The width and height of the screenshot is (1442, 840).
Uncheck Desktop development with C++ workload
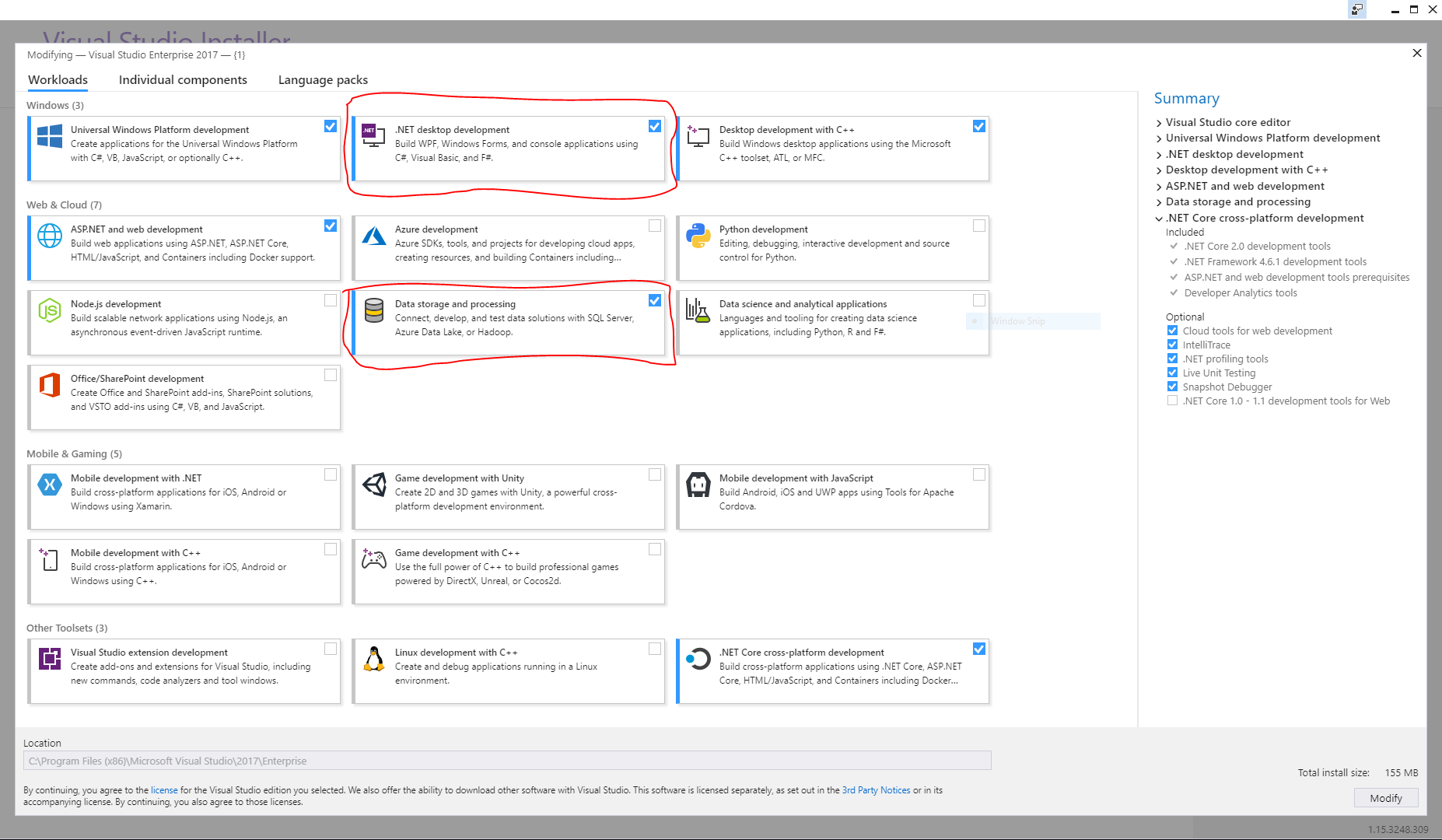979,126
